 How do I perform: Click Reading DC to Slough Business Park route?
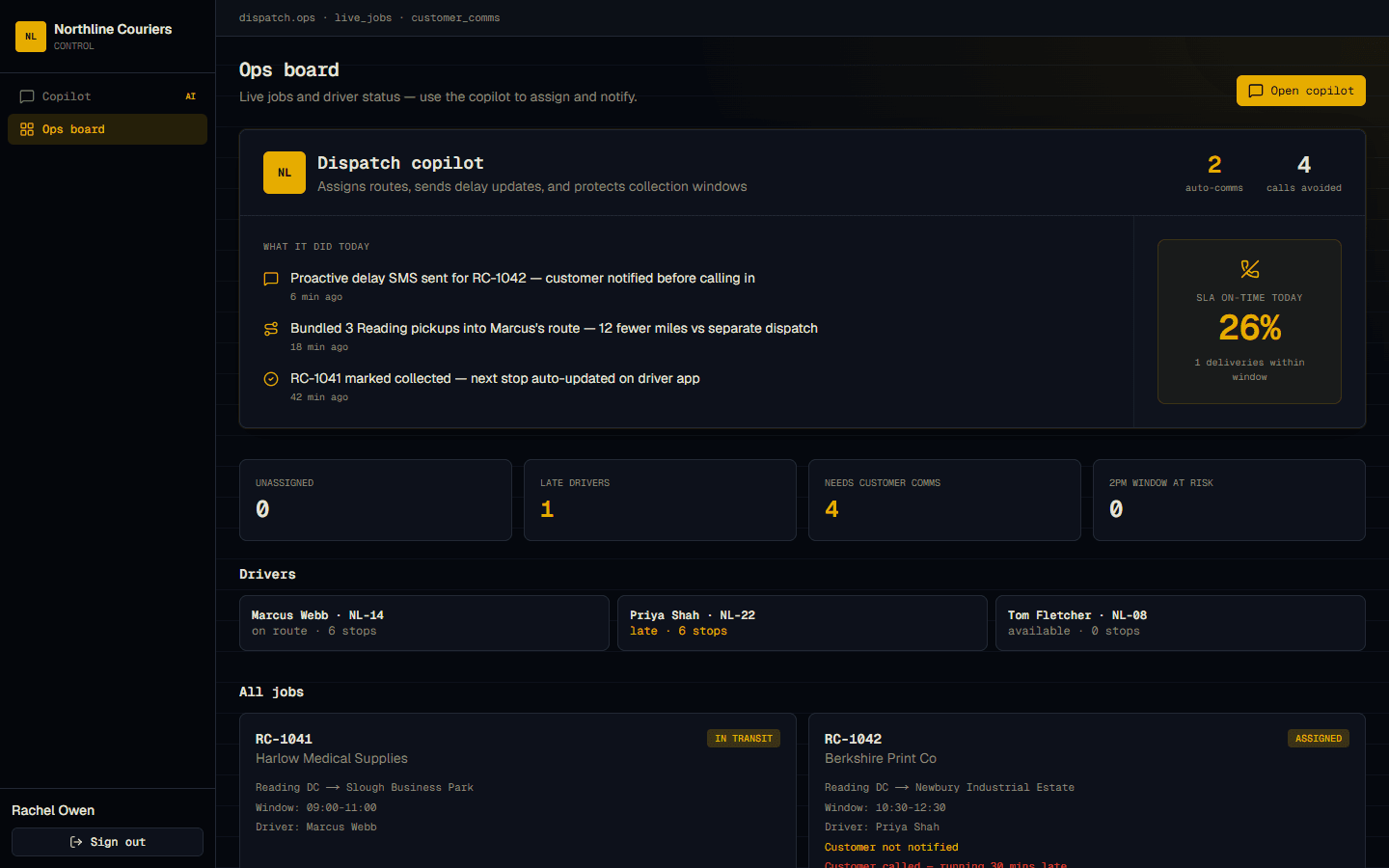(365, 788)
